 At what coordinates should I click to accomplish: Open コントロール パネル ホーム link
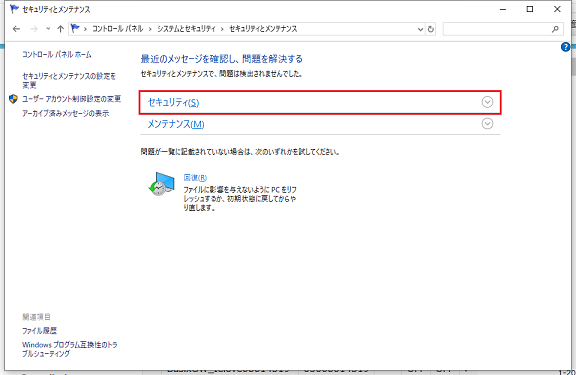click(57, 55)
